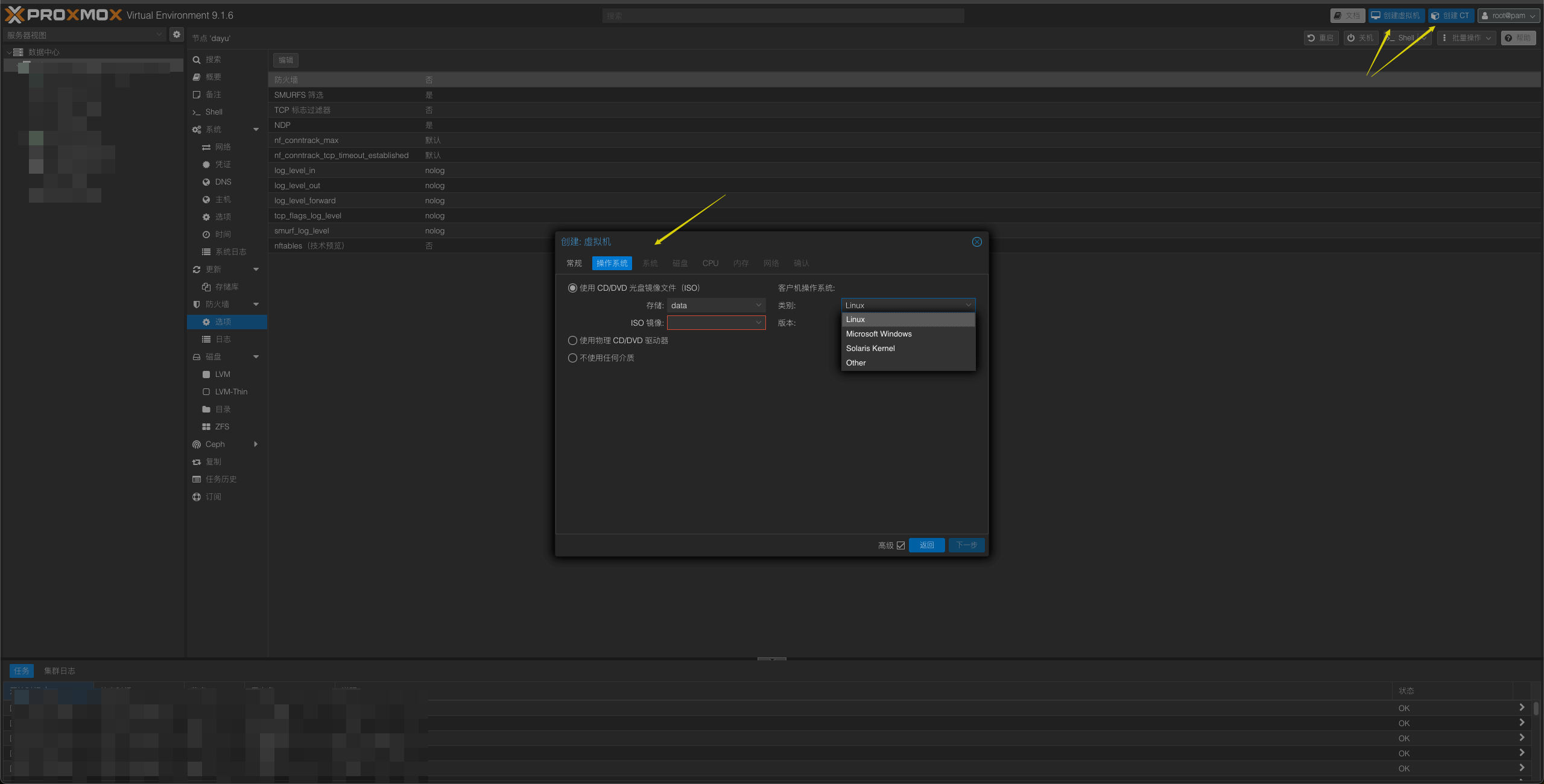Open the node Shell terminal entry
The image size is (1544, 784).
[214, 112]
